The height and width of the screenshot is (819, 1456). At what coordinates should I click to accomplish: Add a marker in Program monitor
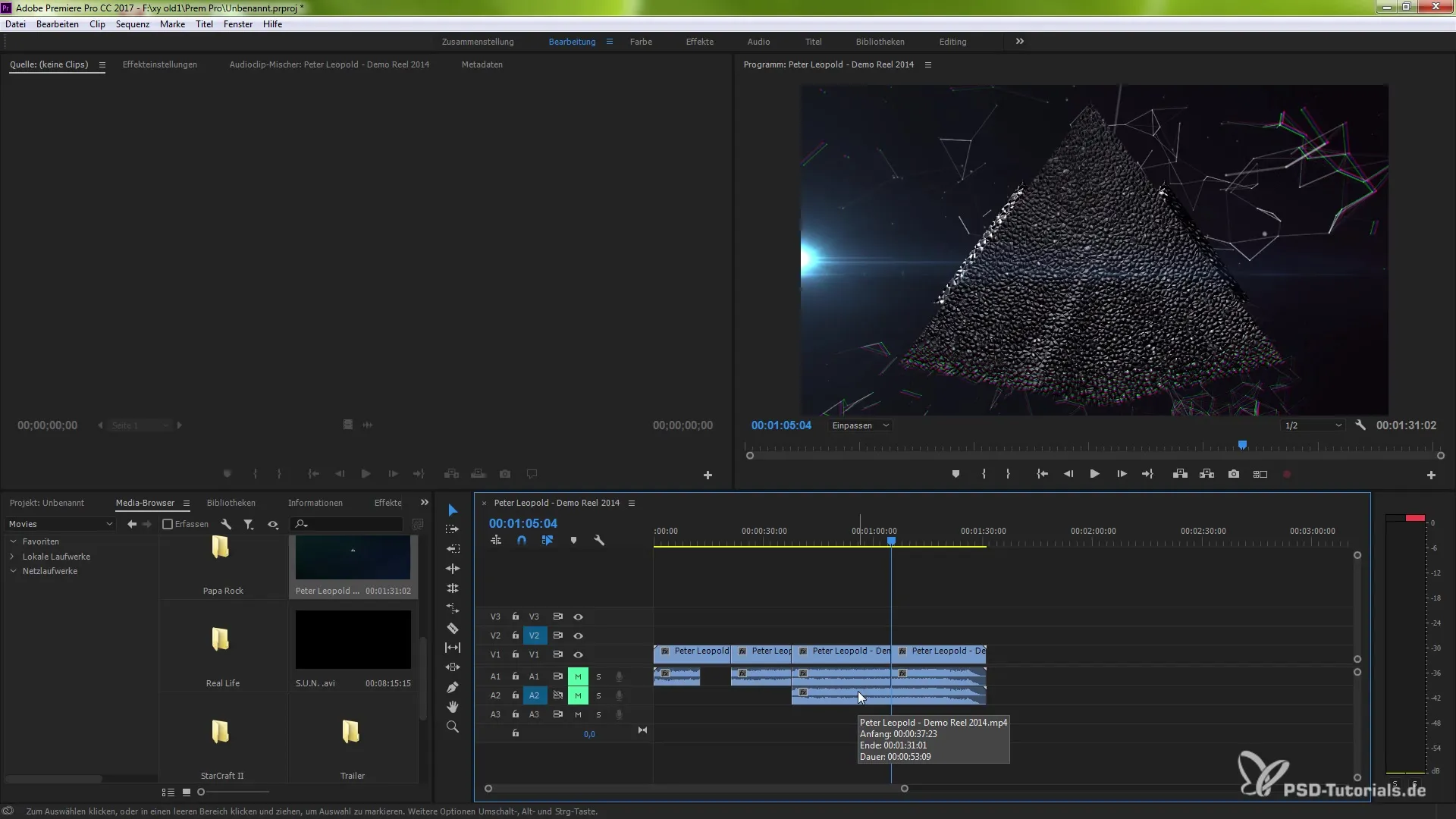pyautogui.click(x=955, y=474)
